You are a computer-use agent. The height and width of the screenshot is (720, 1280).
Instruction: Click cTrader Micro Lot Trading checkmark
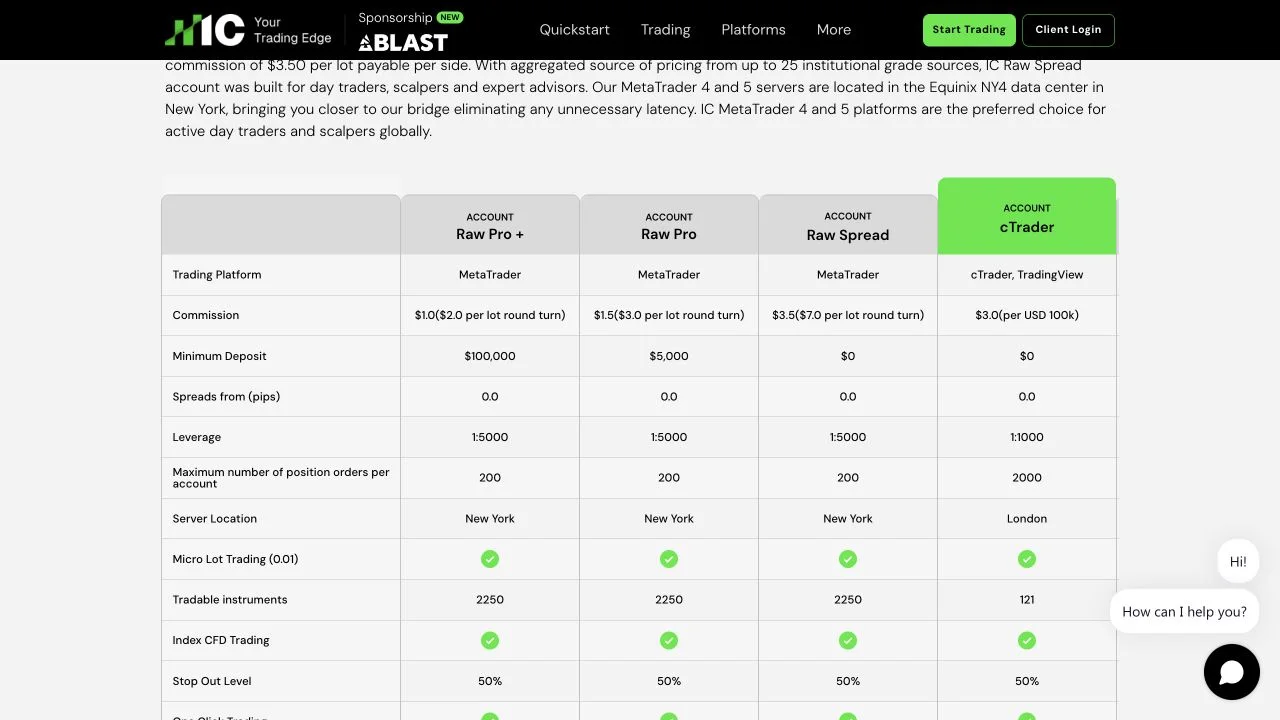click(1027, 559)
